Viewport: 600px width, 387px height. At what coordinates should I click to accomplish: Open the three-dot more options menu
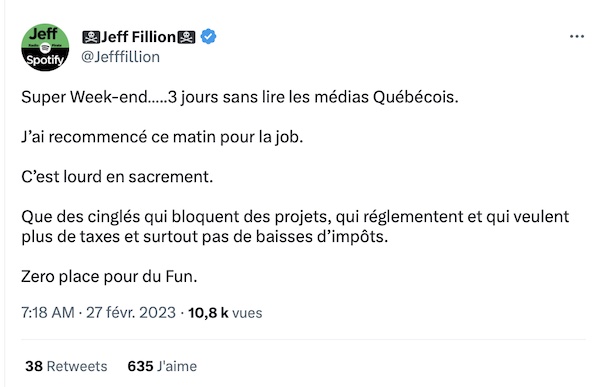tap(577, 36)
